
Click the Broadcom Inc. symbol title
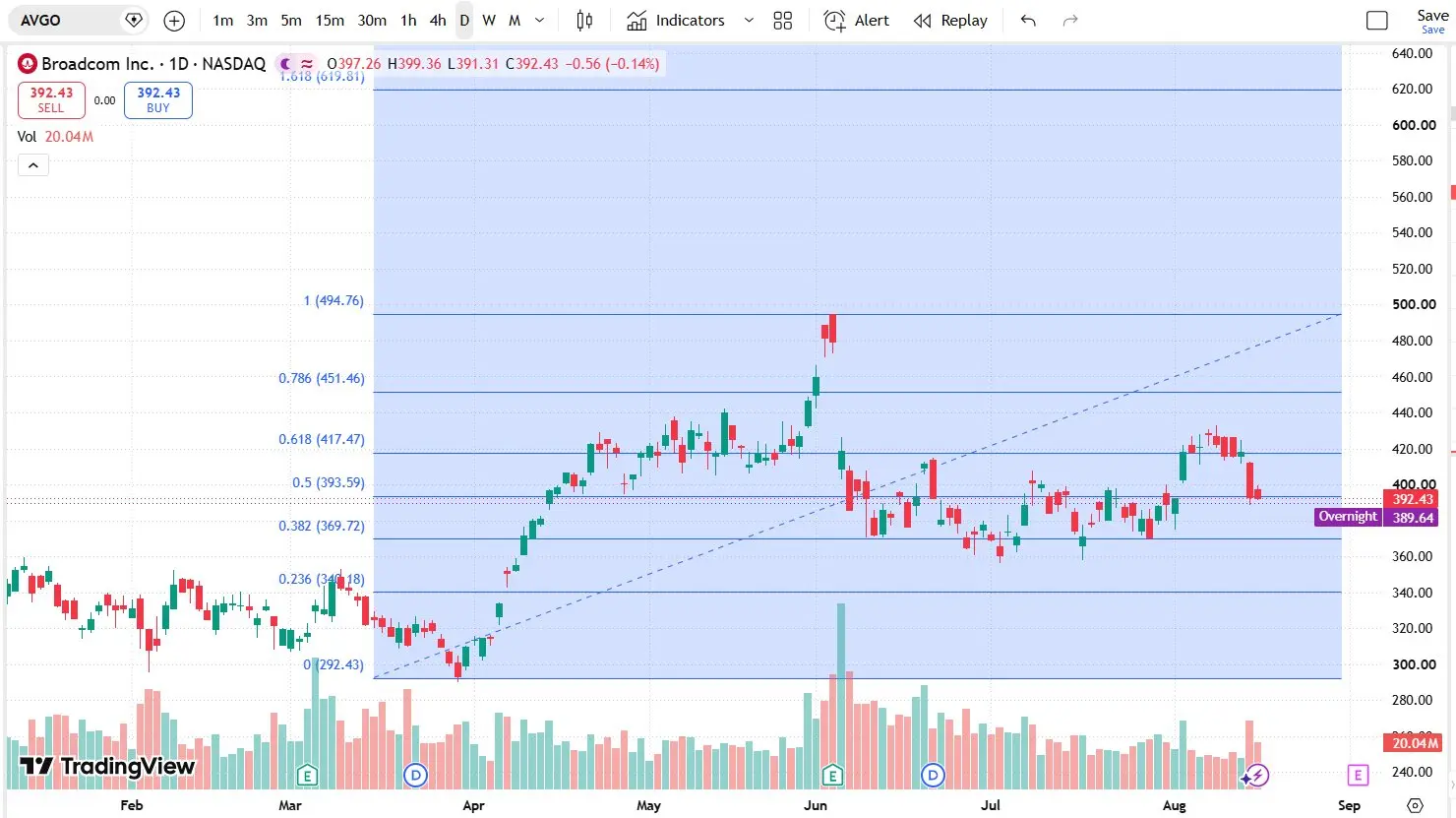click(x=97, y=64)
